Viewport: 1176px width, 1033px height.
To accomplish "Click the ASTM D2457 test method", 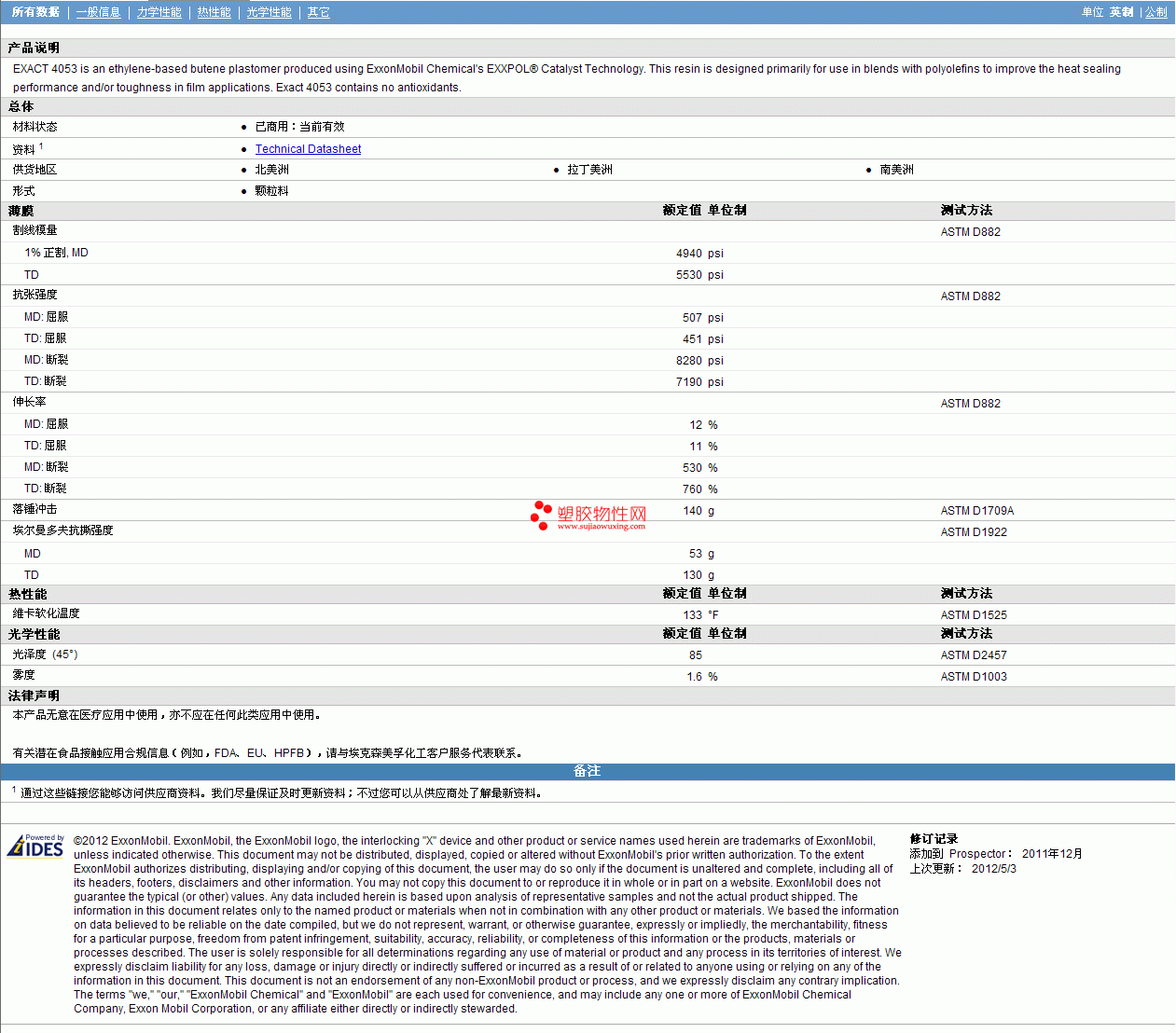I will tap(974, 655).
